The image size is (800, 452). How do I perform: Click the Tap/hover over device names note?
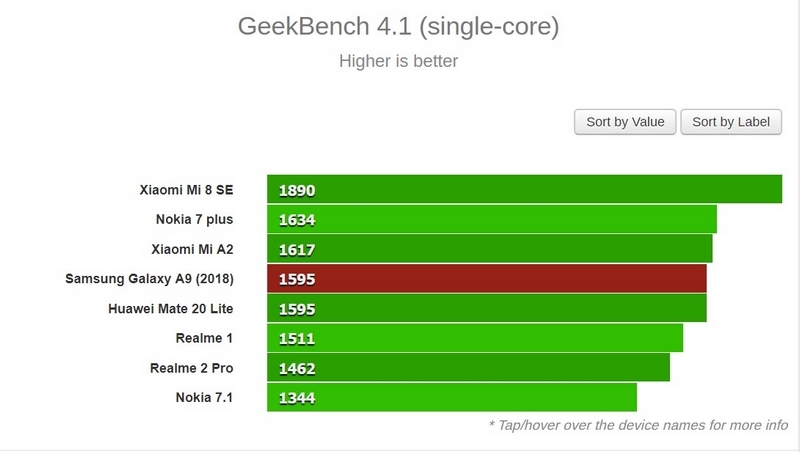click(x=638, y=425)
